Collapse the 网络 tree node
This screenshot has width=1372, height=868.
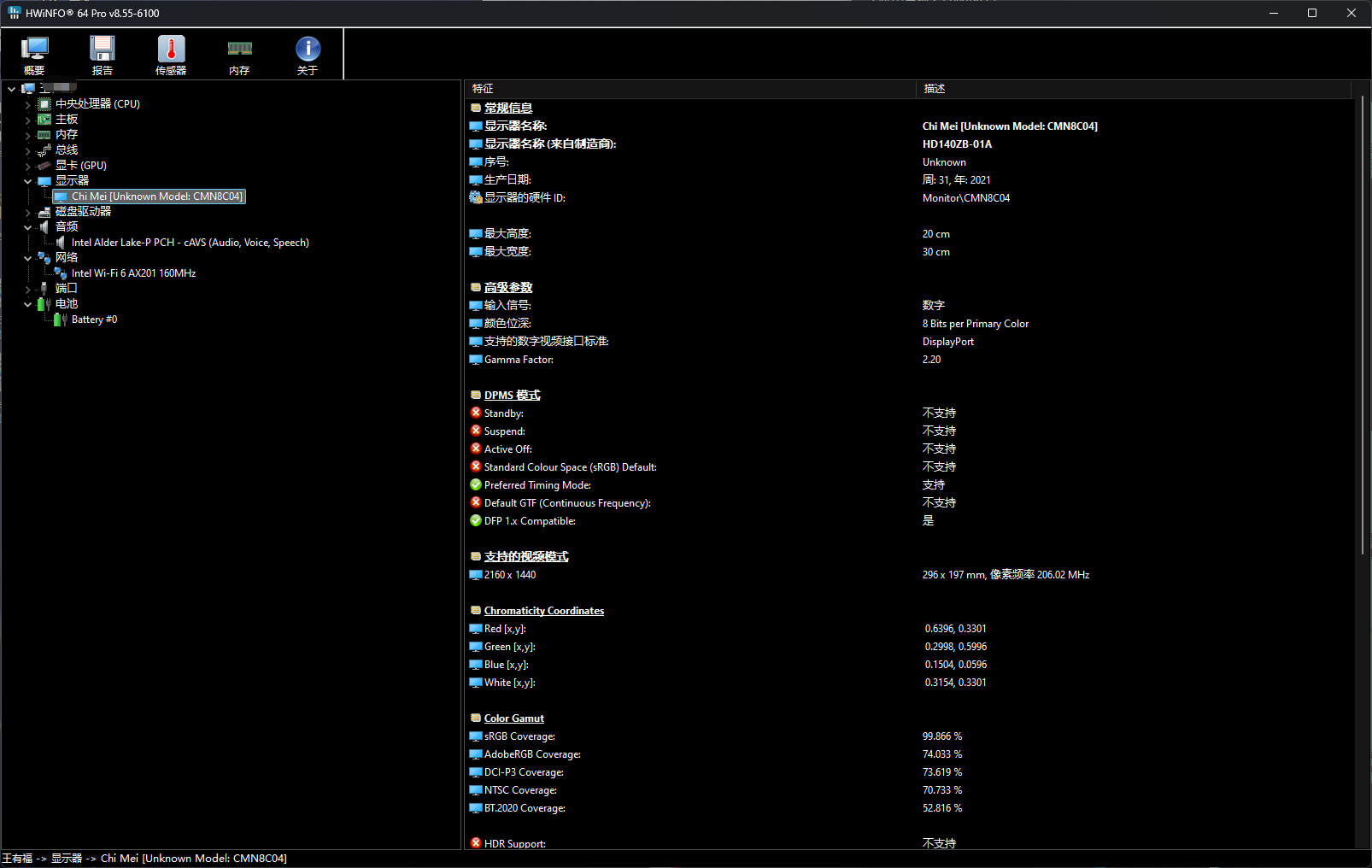click(27, 259)
